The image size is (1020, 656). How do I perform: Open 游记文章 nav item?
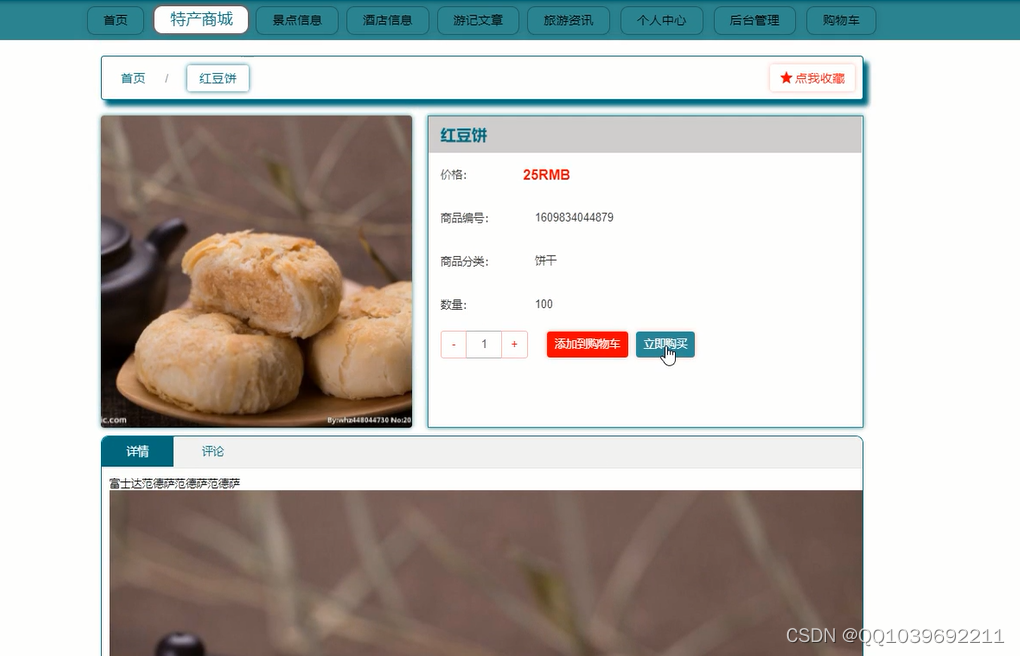(x=478, y=20)
